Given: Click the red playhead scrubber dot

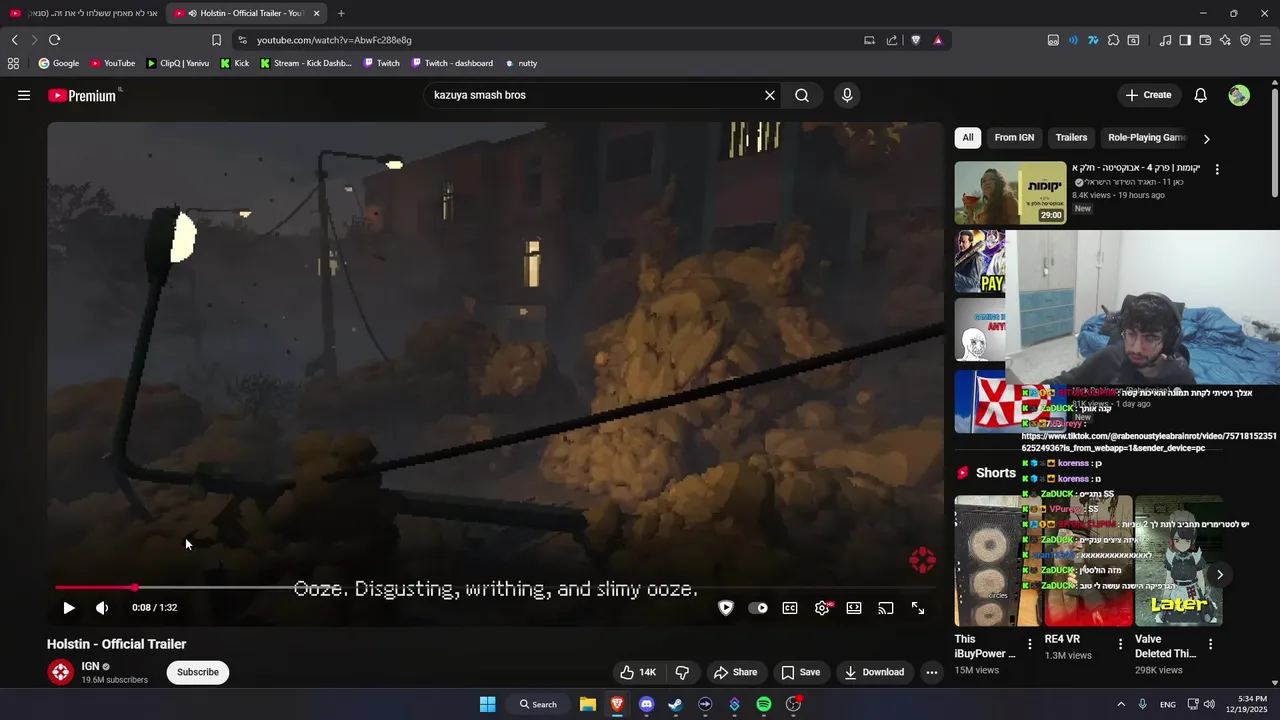Looking at the screenshot, I should 135,587.
